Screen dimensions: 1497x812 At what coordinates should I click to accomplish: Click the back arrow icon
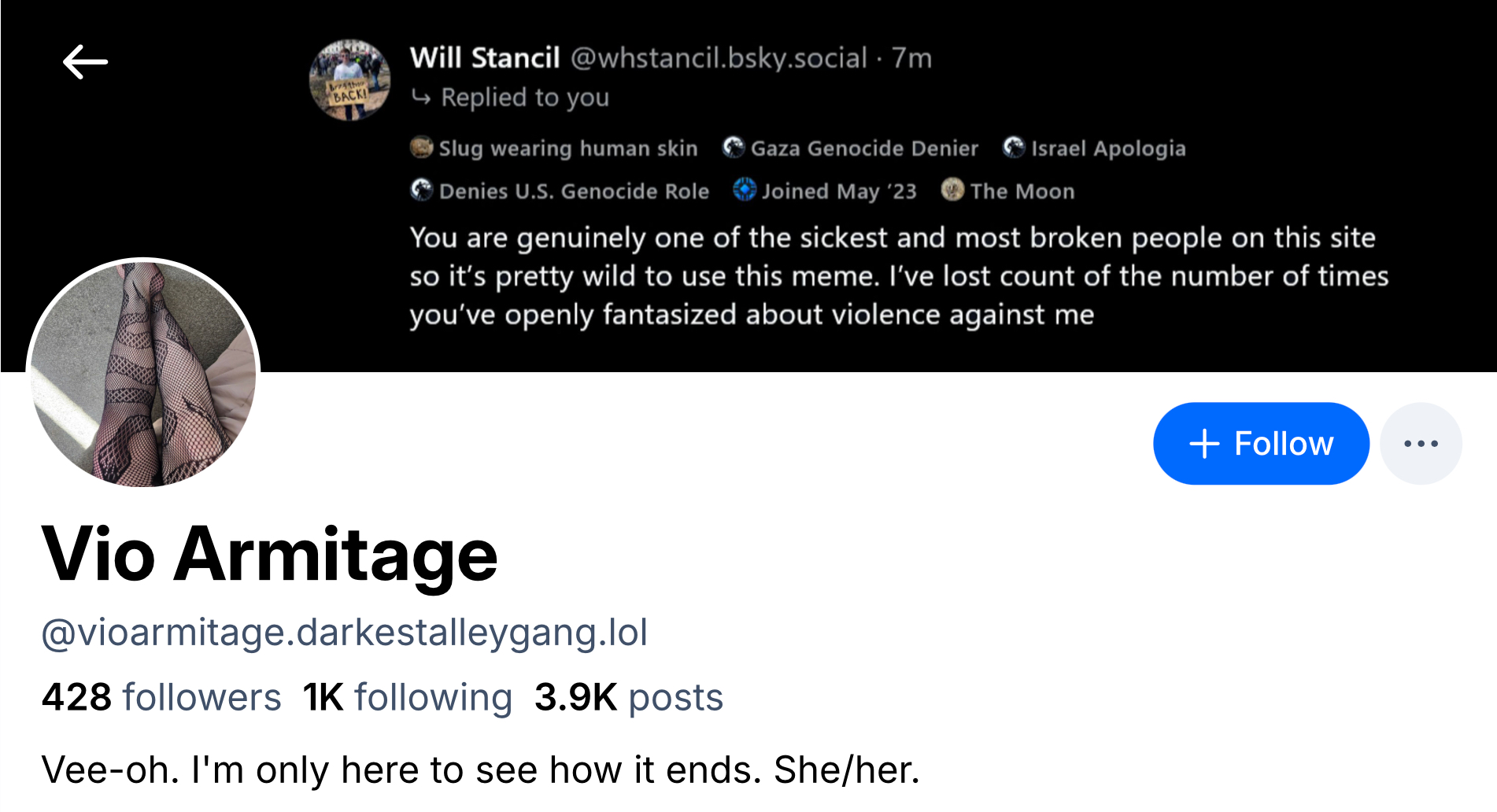pos(85,62)
